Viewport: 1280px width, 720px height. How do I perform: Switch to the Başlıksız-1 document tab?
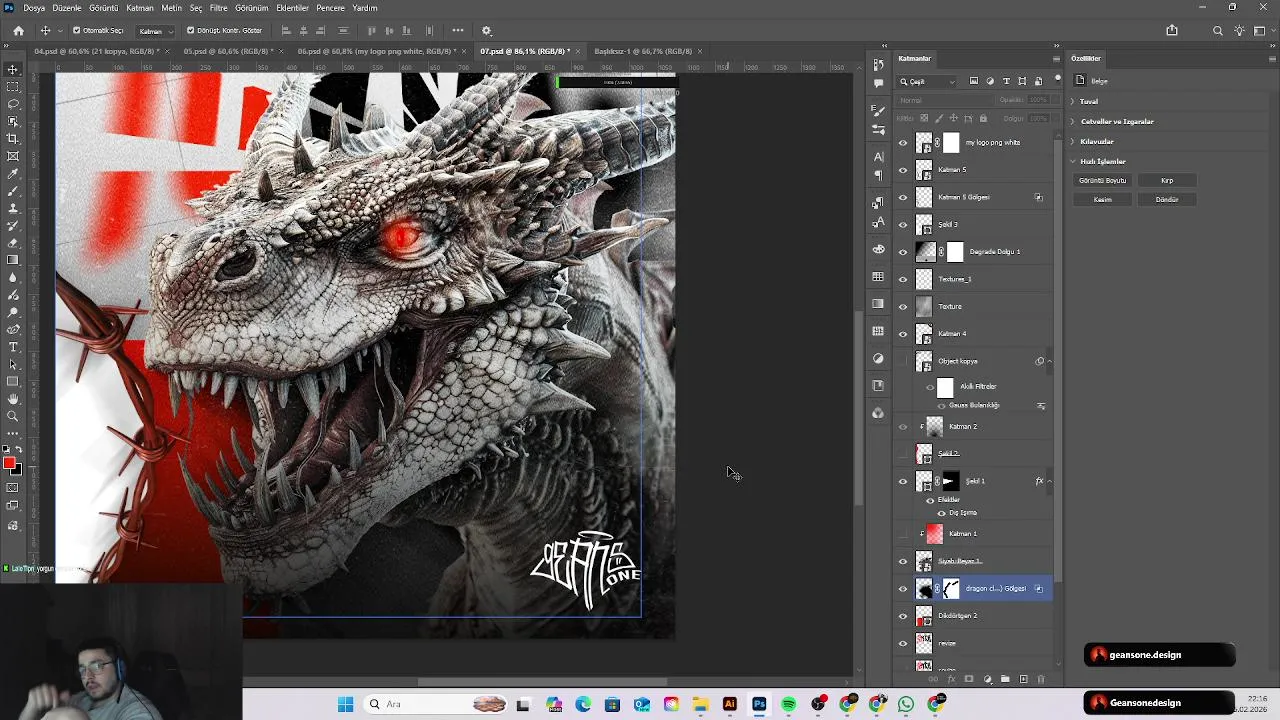[x=643, y=51]
